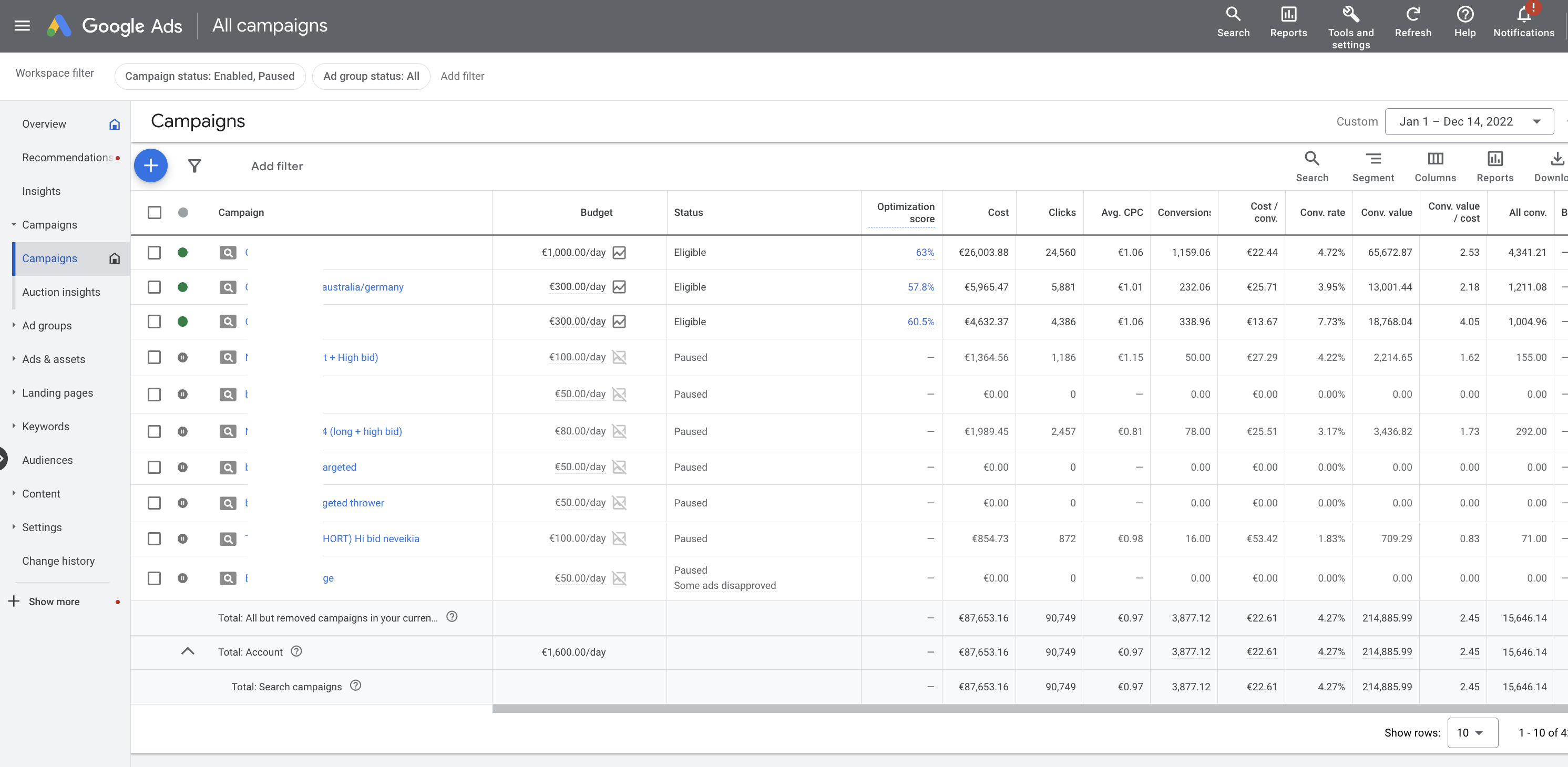This screenshot has height=767, width=1568.
Task: Collapse the Campaigns section in sidebar
Action: 13,224
